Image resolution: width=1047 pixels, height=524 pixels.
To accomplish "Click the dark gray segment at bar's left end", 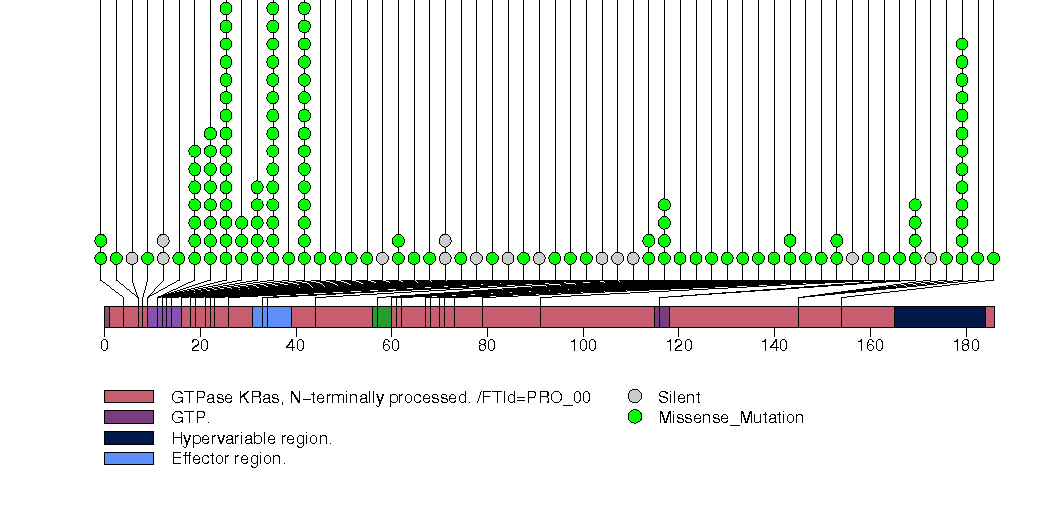I will [106, 317].
